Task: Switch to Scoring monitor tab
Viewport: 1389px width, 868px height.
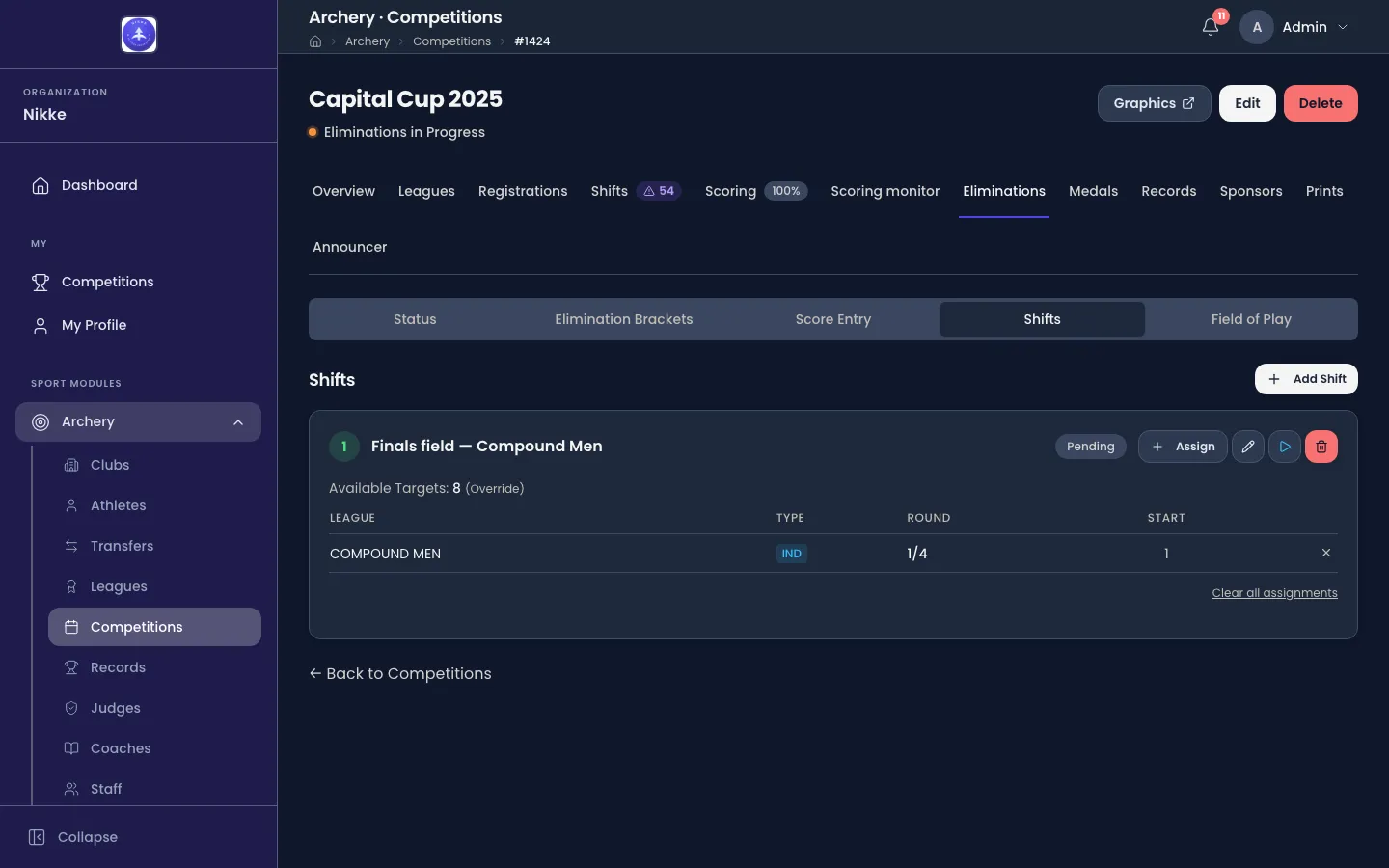Action: [885, 191]
